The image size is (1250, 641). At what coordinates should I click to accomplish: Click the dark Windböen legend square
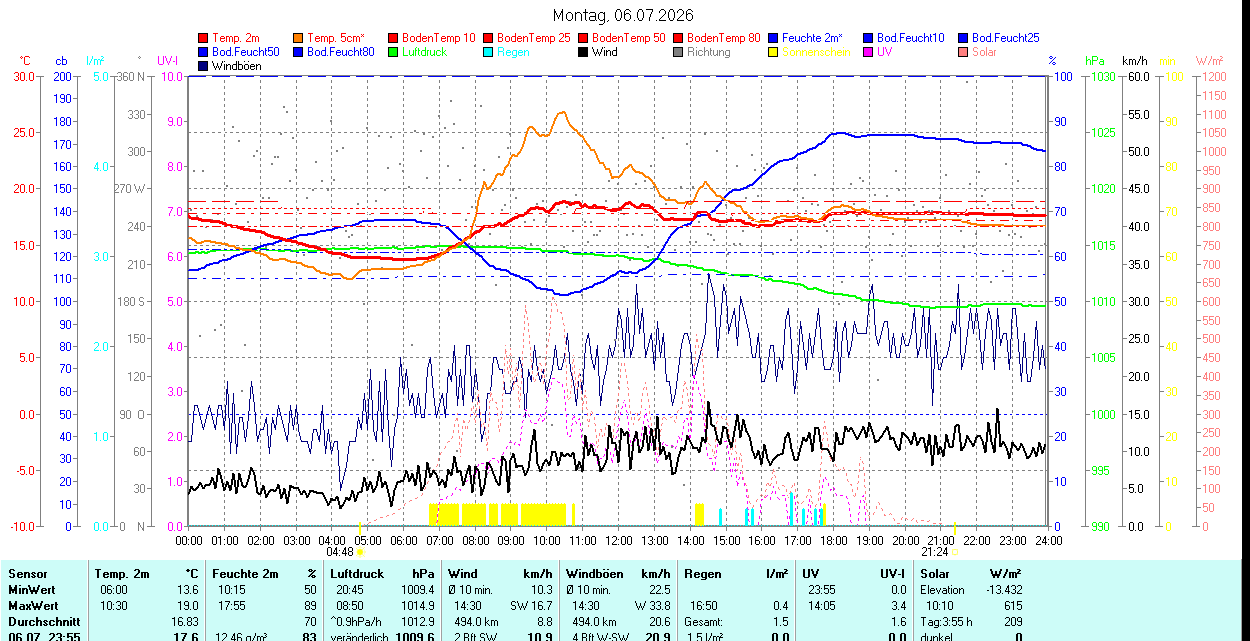coord(204,66)
